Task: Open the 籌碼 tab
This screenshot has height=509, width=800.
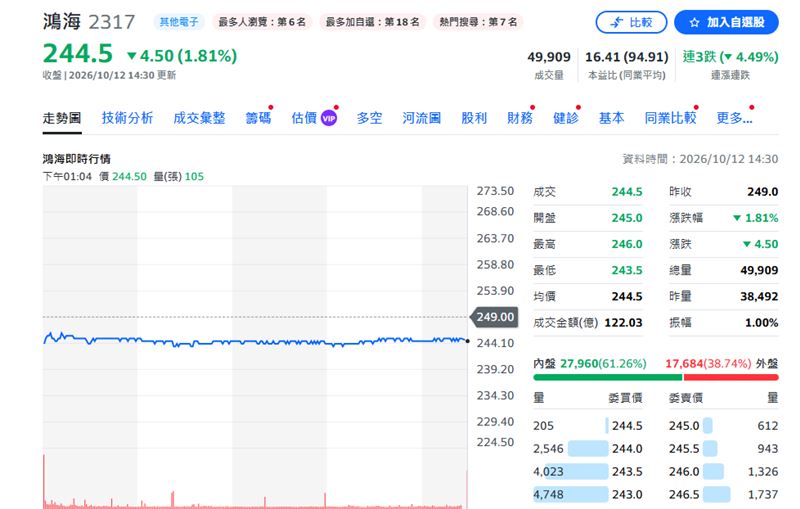Action: (x=258, y=118)
